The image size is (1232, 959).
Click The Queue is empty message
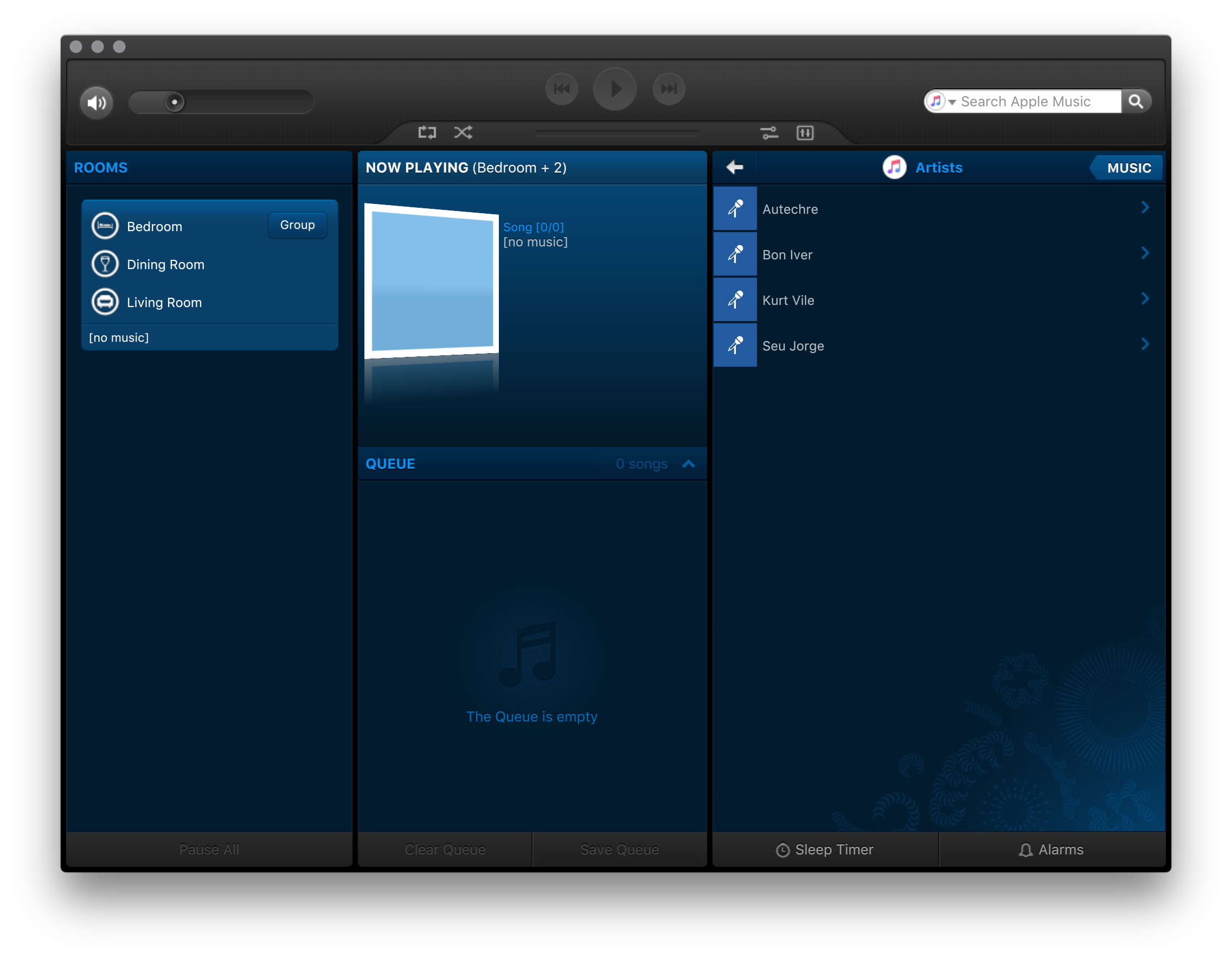pos(531,717)
